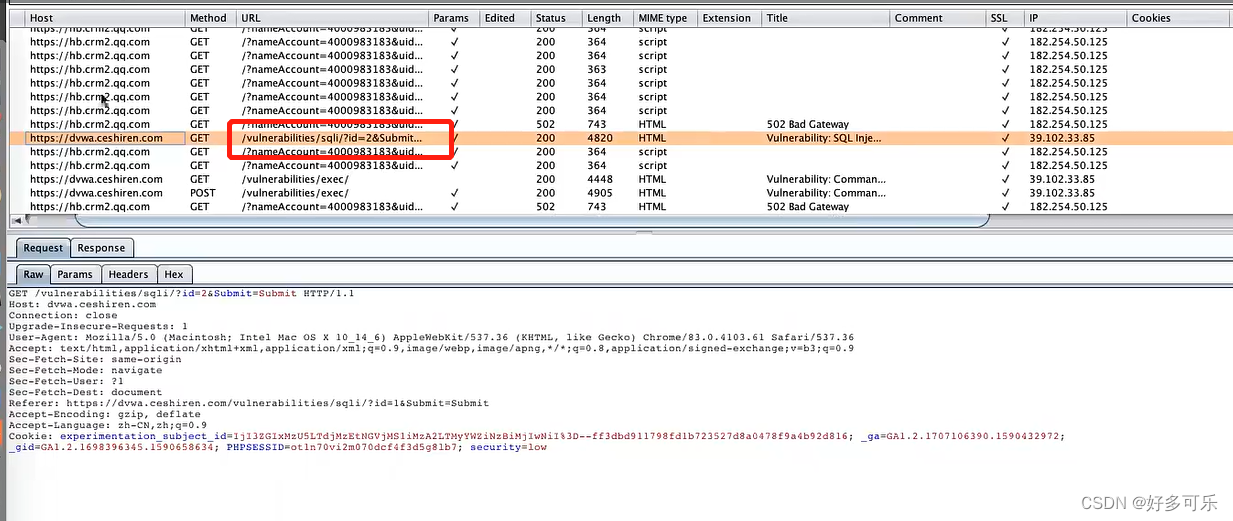
Task: Switch to the Response tab
Action: coord(101,248)
